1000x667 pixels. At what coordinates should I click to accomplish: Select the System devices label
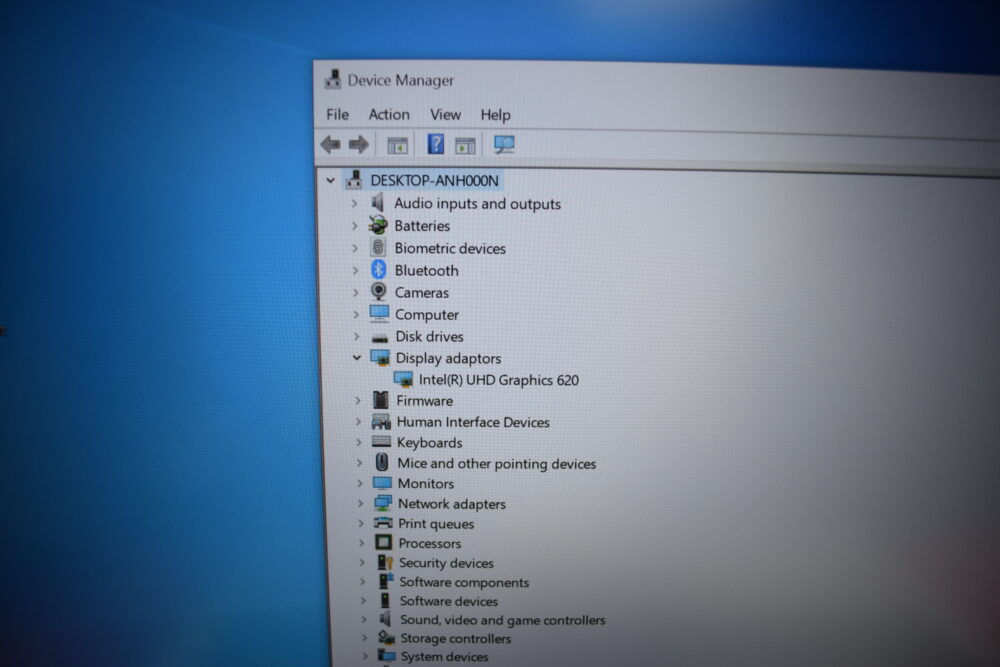445,656
